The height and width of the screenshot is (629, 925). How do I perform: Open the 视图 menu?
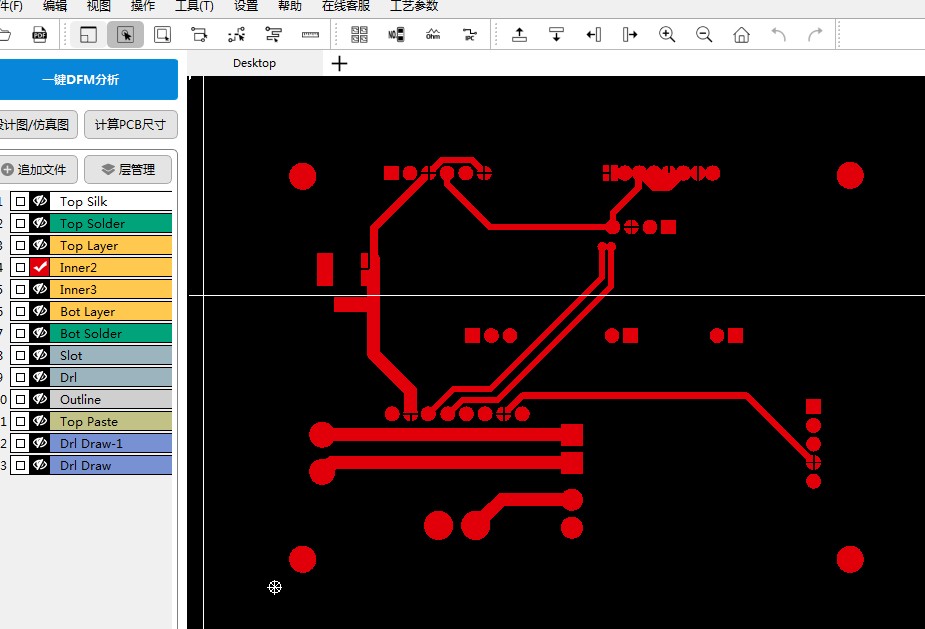99,6
